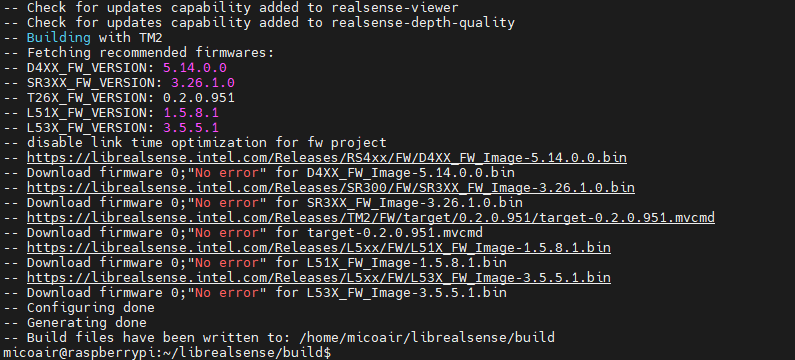
Task: Click the "Building with TM2" line
Action: pos(83,38)
